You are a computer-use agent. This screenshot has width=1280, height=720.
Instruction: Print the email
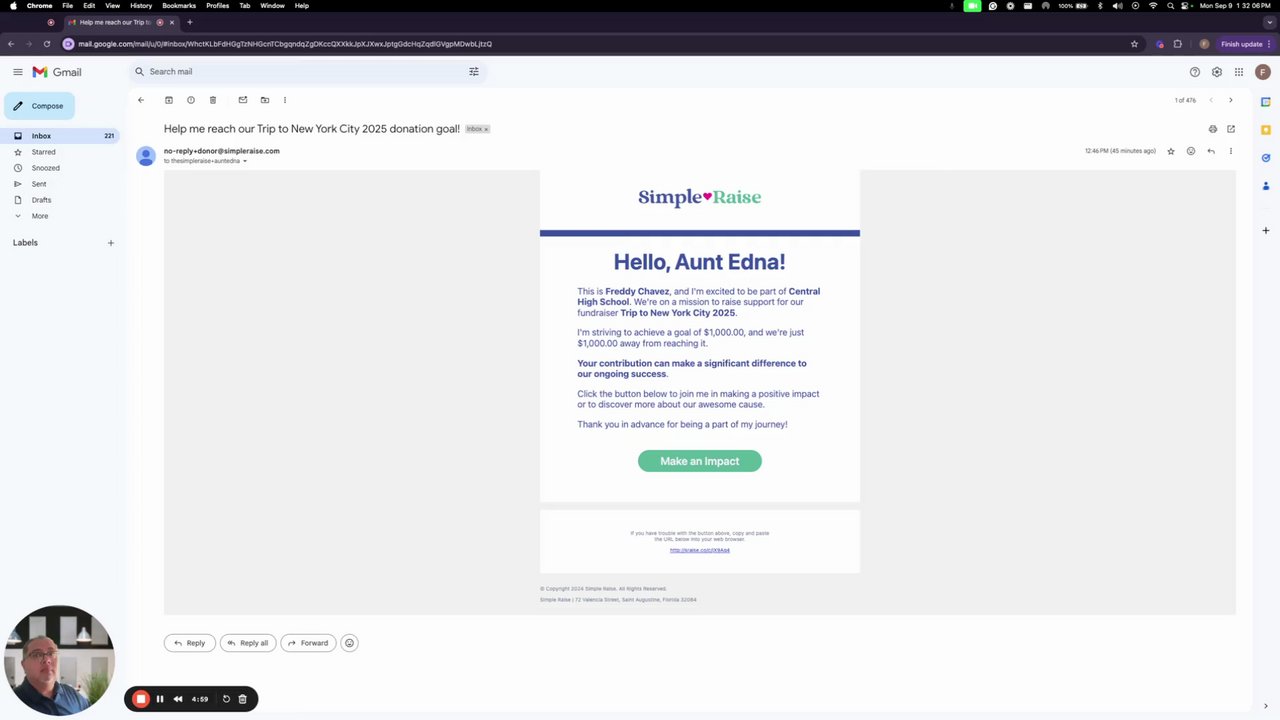pyautogui.click(x=1213, y=129)
